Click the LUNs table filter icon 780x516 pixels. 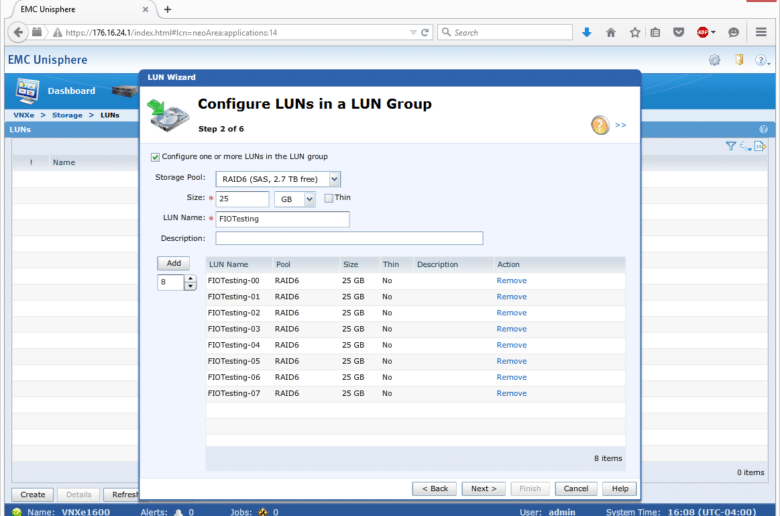tap(730, 146)
